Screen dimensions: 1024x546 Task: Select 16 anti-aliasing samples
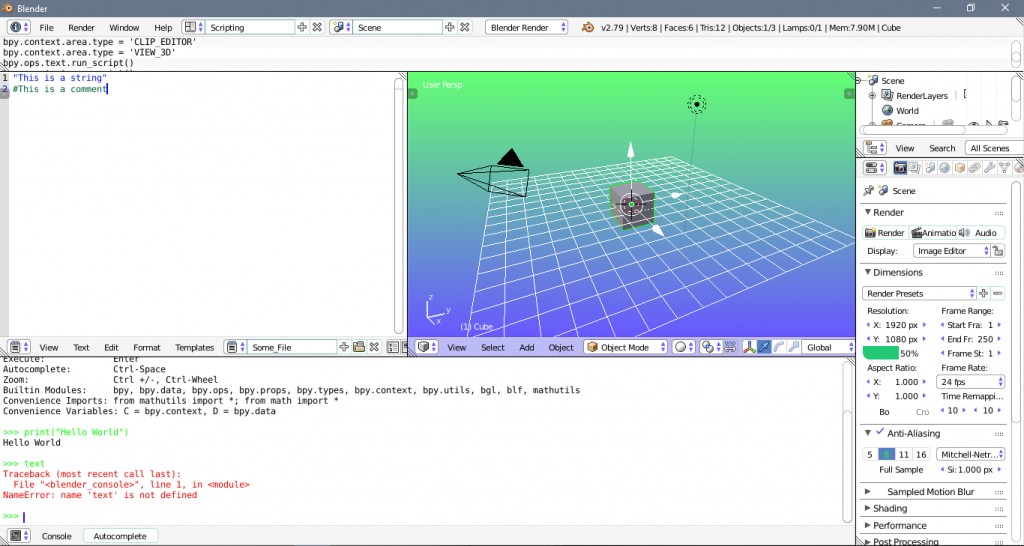(x=921, y=454)
